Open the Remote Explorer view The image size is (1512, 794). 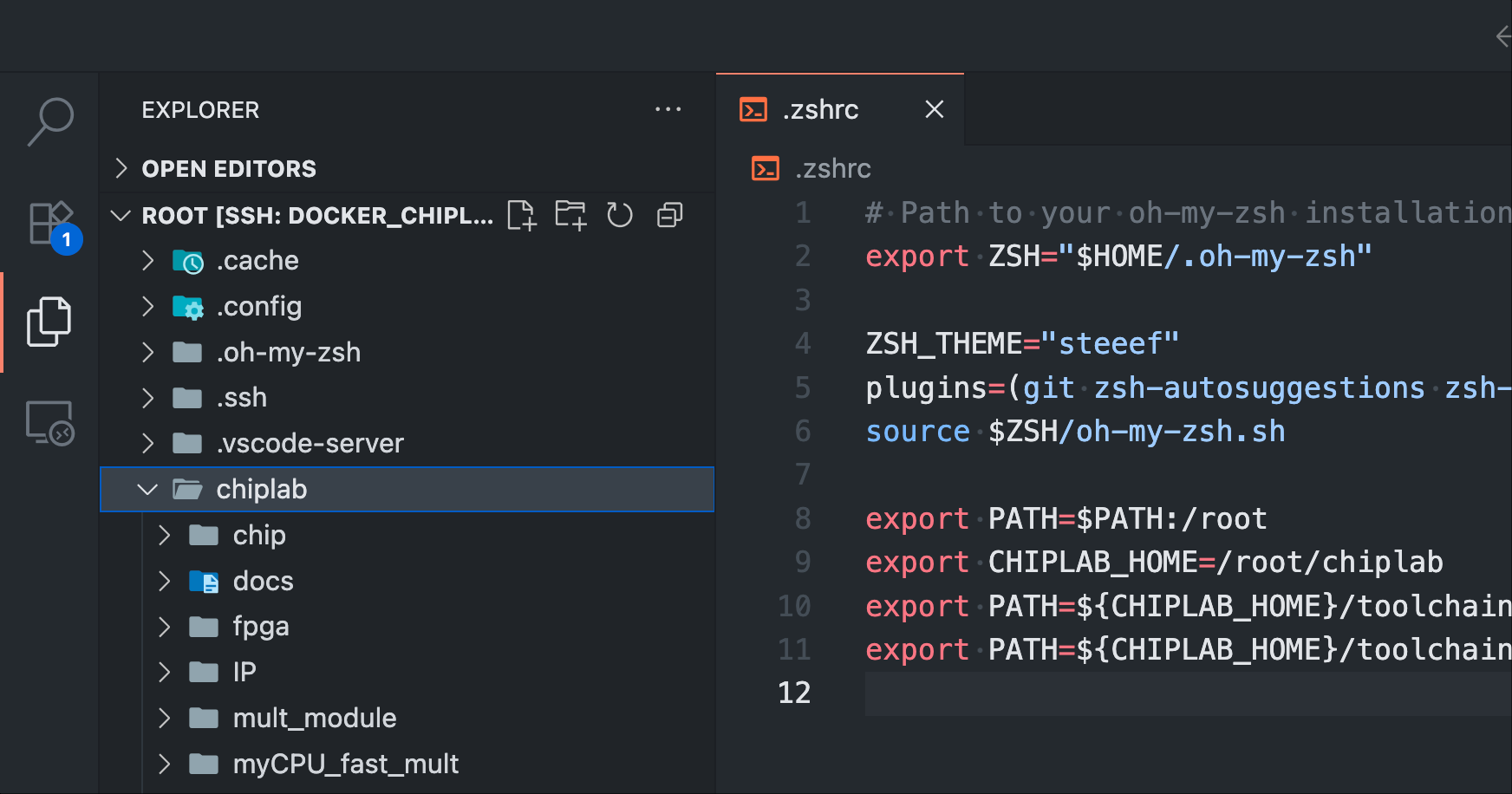pyautogui.click(x=49, y=422)
